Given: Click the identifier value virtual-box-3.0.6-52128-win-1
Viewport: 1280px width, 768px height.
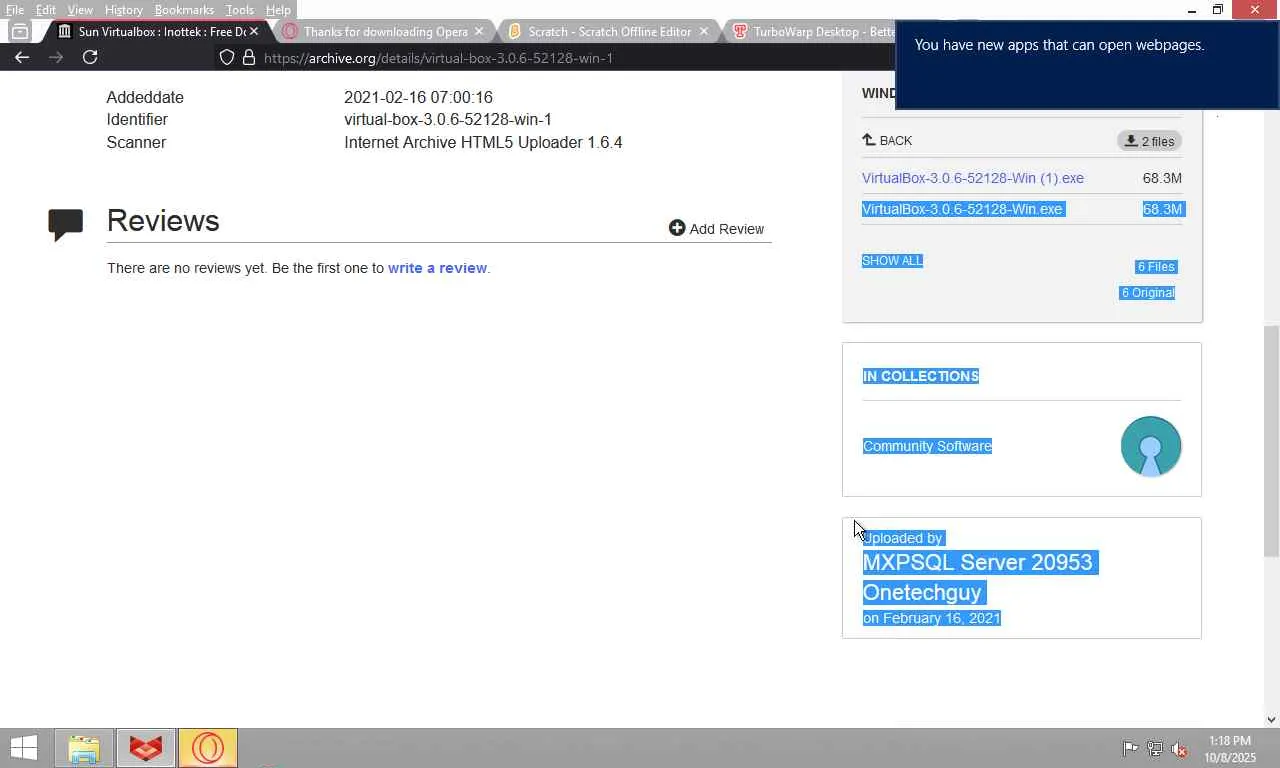Looking at the screenshot, I should pos(448,119).
